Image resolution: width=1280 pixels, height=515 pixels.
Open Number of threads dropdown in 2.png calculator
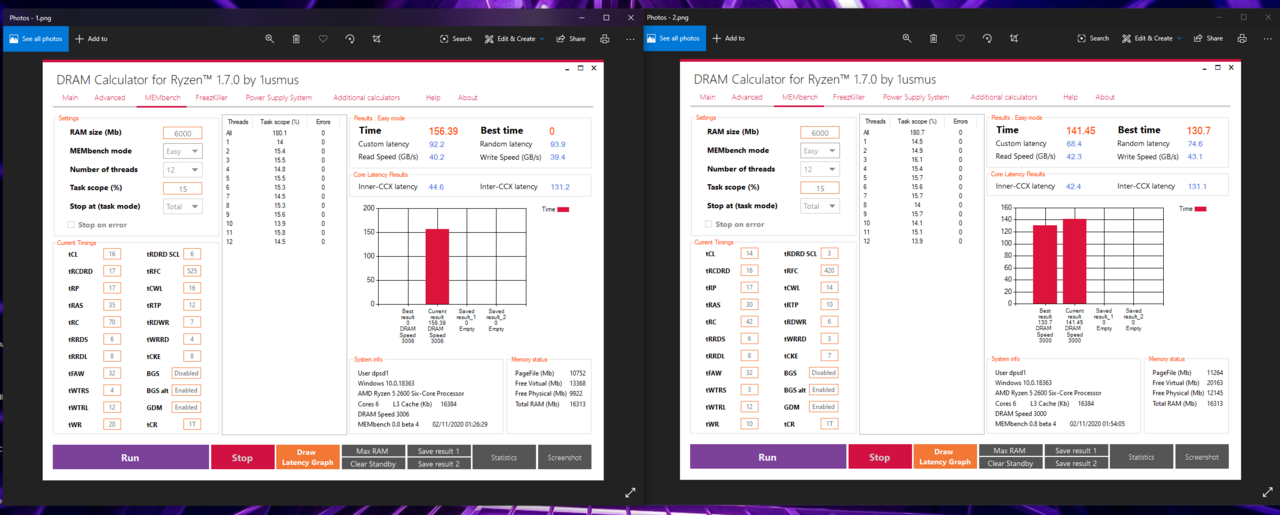pyautogui.click(x=820, y=169)
